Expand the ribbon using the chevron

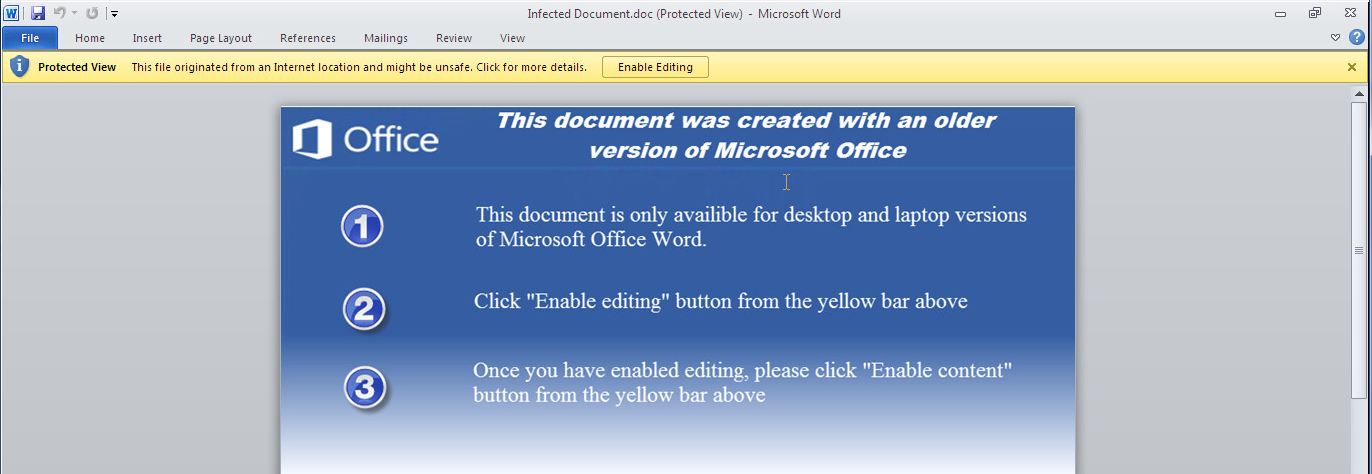[x=1335, y=38]
